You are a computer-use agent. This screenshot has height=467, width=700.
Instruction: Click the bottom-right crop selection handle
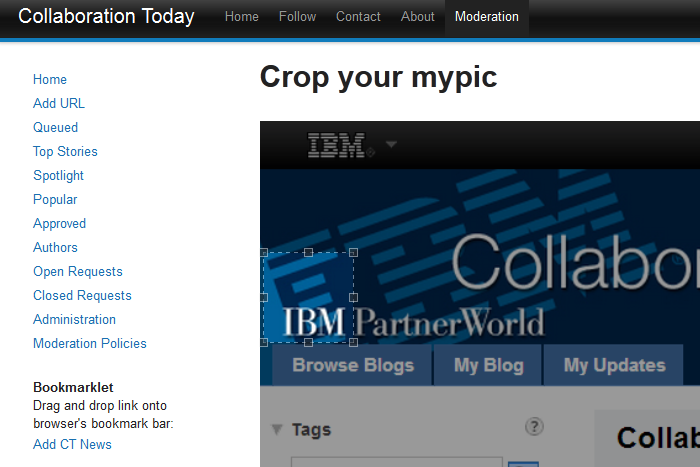click(x=353, y=342)
